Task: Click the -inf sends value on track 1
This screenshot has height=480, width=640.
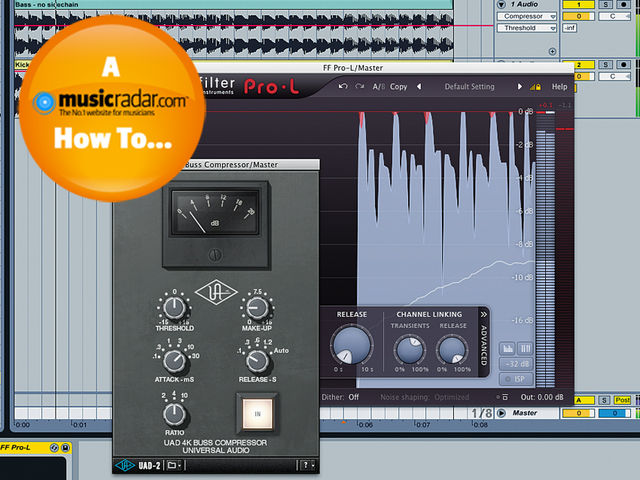Action: (x=570, y=28)
